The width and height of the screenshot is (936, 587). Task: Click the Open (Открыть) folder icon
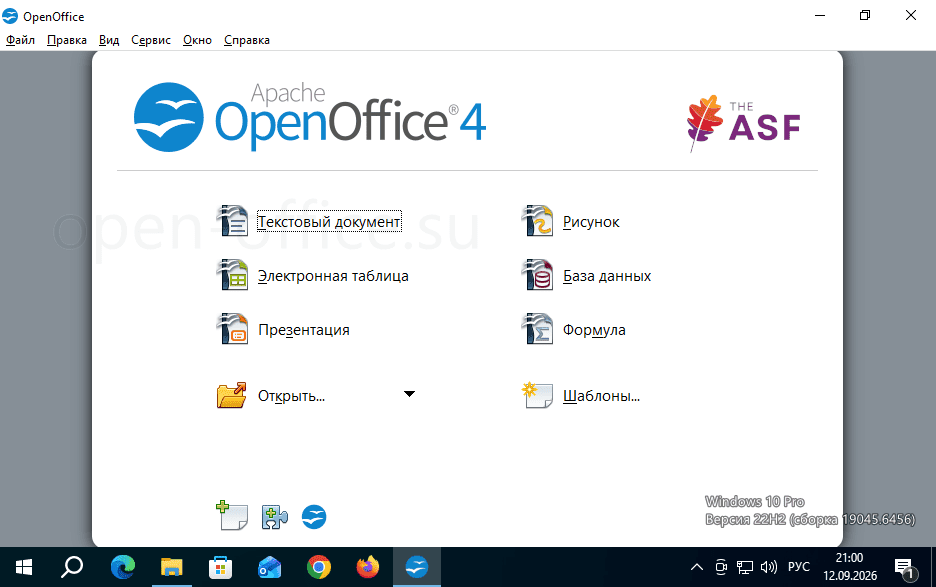(x=232, y=395)
